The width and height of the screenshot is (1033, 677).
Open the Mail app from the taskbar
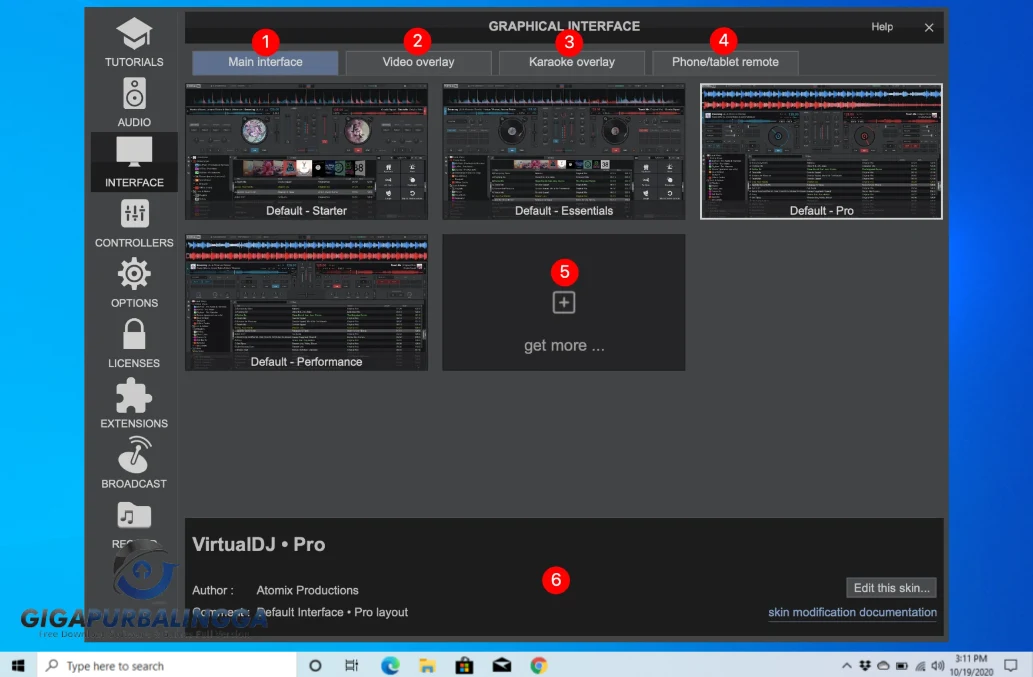coord(501,665)
